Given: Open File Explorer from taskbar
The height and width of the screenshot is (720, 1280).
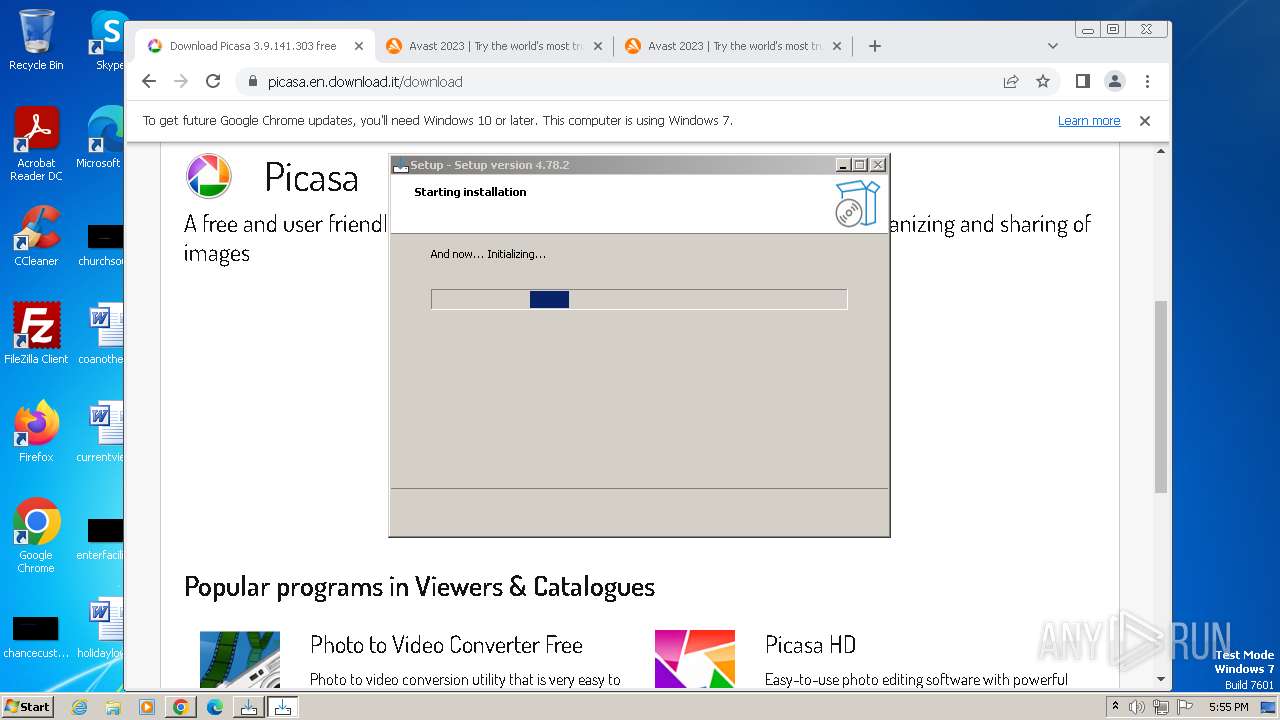Looking at the screenshot, I should point(113,707).
